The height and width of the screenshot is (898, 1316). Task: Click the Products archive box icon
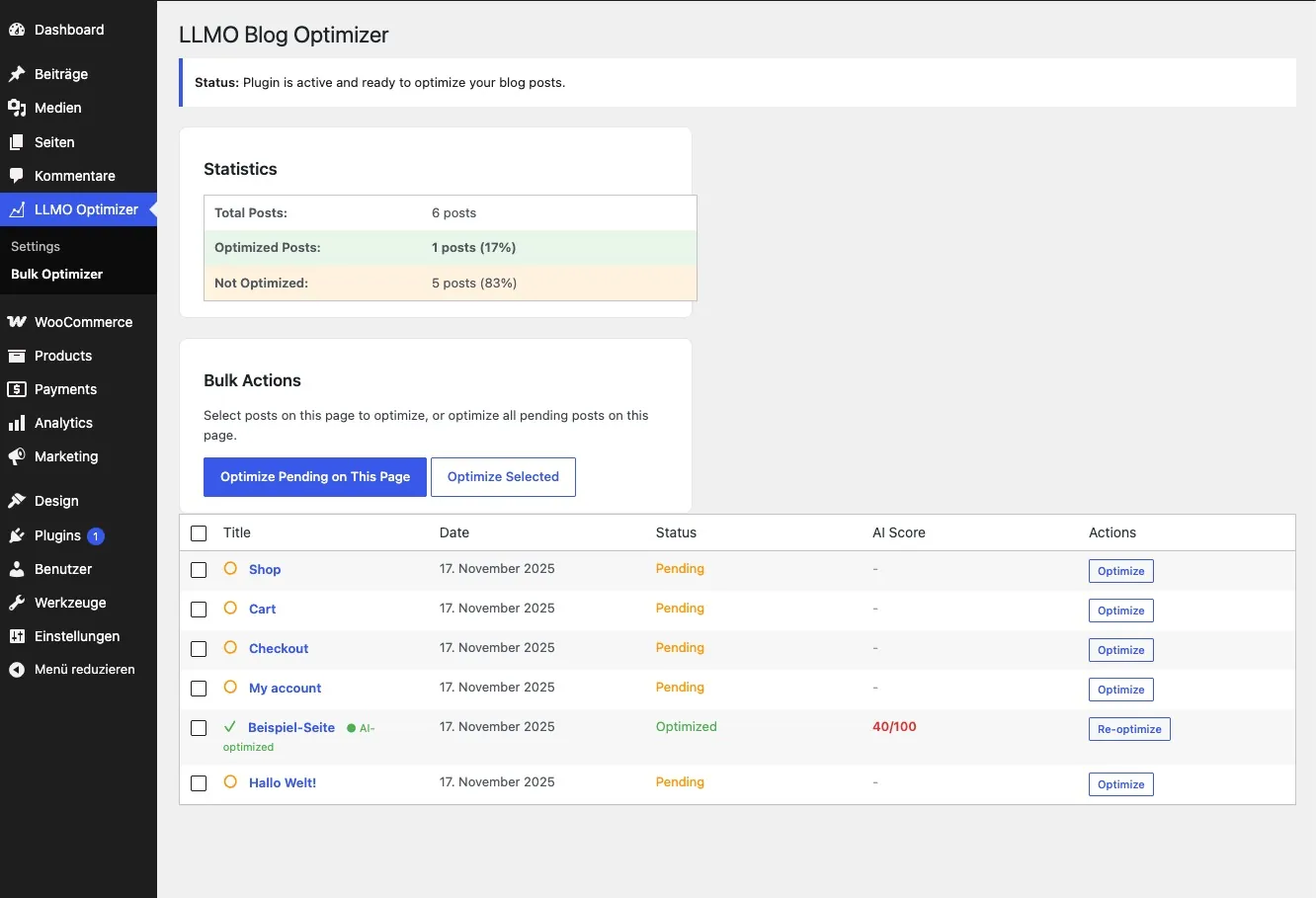point(17,356)
